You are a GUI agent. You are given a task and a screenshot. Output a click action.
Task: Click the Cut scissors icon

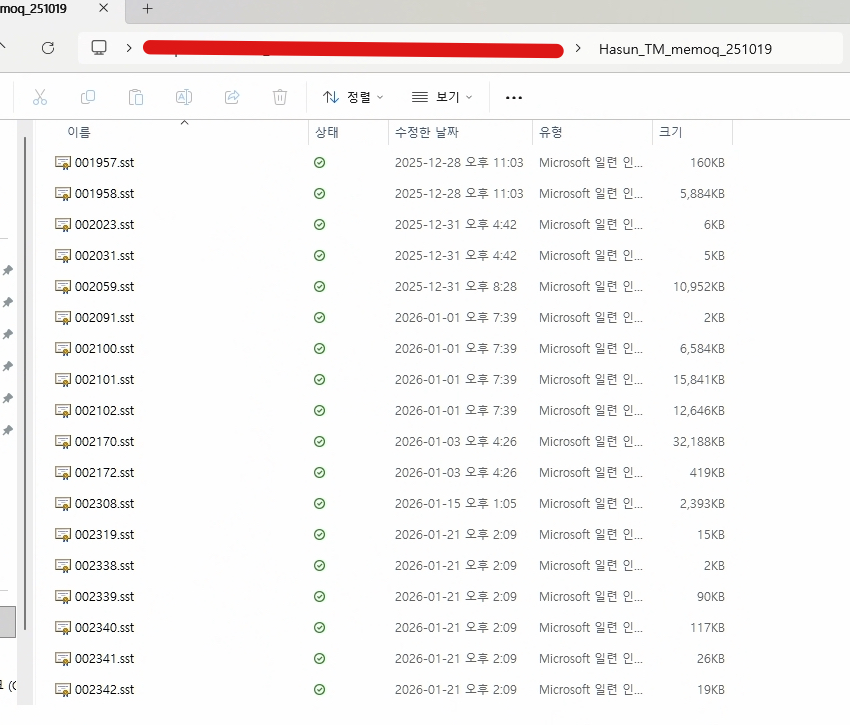coord(40,97)
